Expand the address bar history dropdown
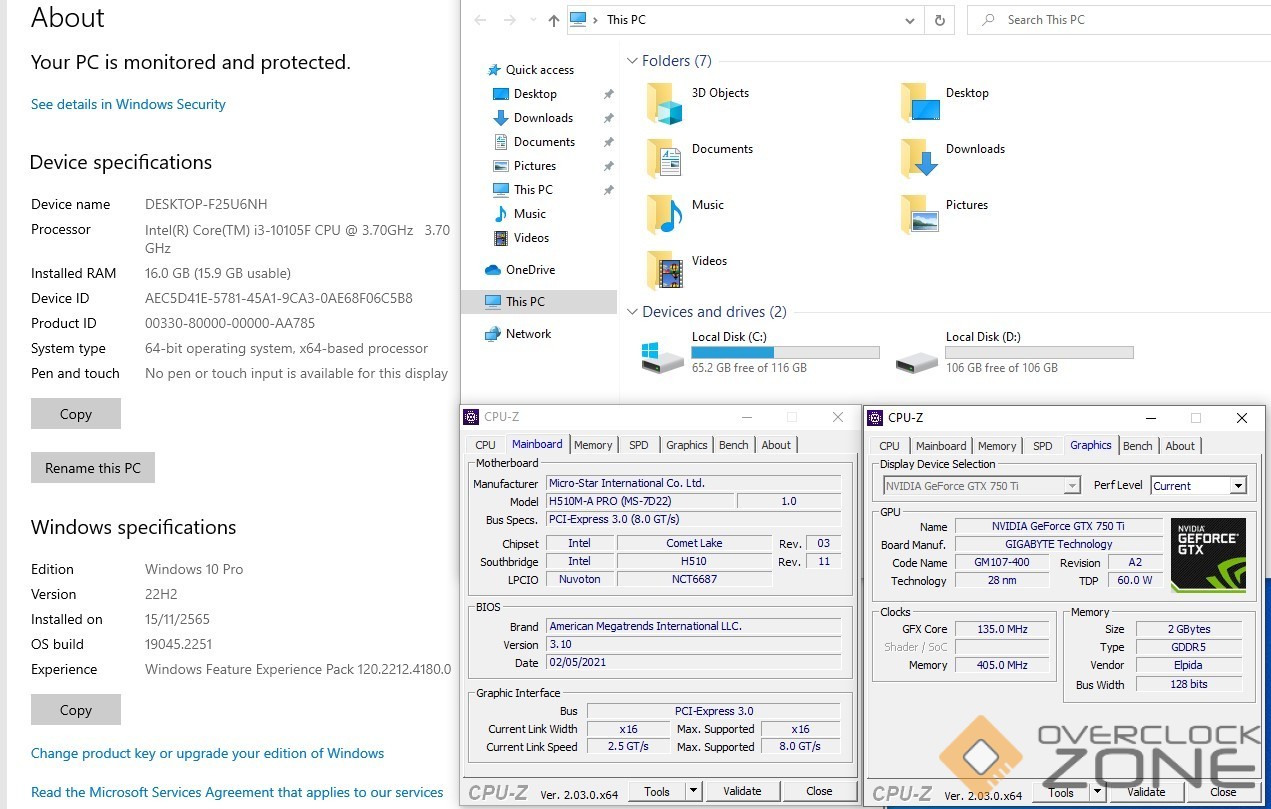Viewport: 1271px width, 809px height. [x=909, y=20]
